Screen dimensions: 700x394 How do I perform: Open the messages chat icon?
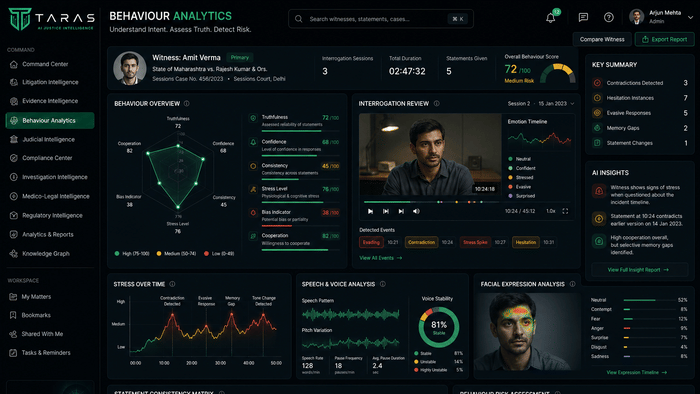click(583, 17)
